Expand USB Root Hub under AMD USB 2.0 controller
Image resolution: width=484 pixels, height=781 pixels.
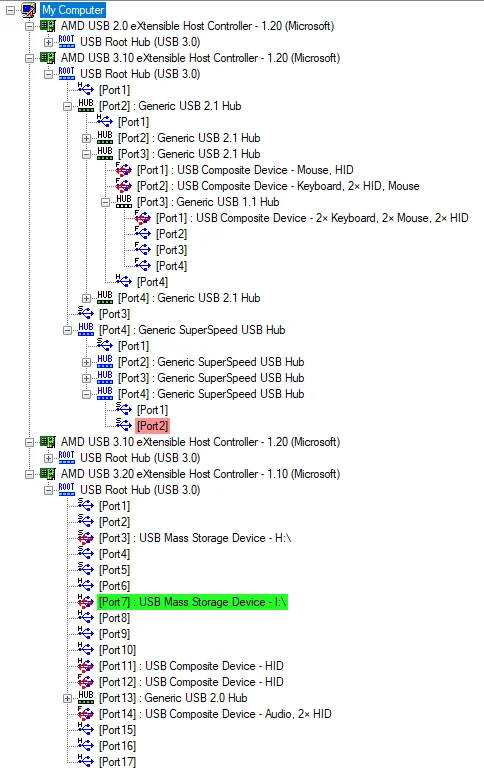click(x=48, y=42)
